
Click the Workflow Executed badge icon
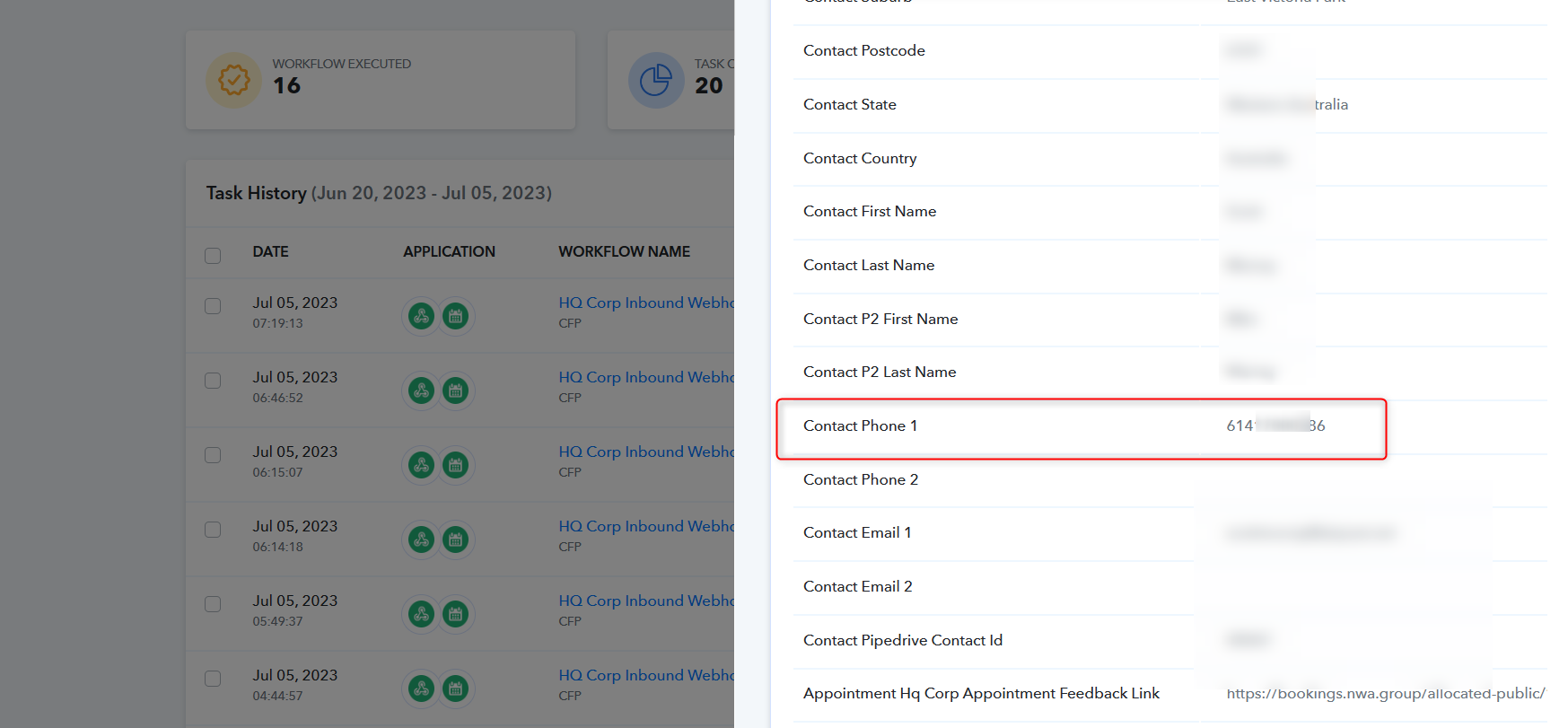click(234, 80)
